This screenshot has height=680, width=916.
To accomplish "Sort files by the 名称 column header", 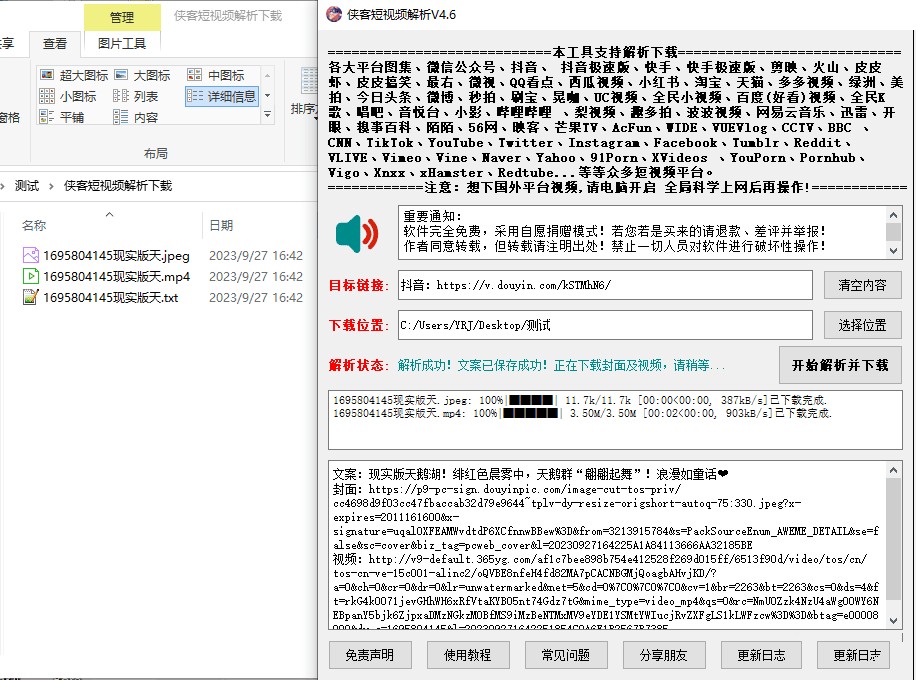I will tap(34, 225).
